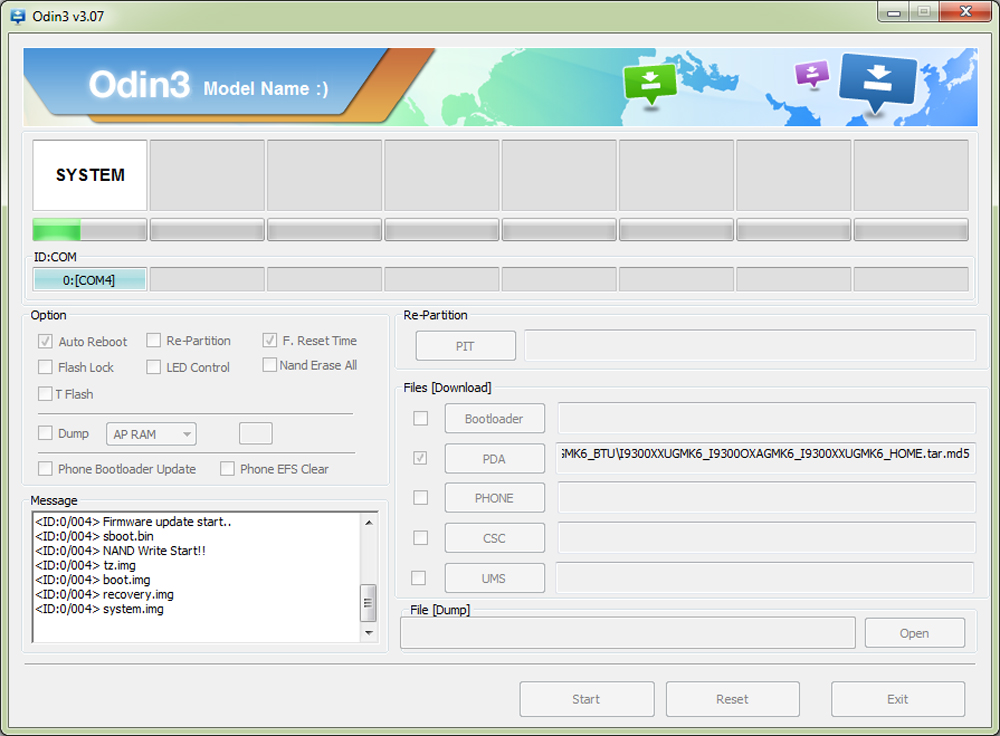Open the AP RAM dropdown
Screen dimensions: 1000x736
(151, 434)
